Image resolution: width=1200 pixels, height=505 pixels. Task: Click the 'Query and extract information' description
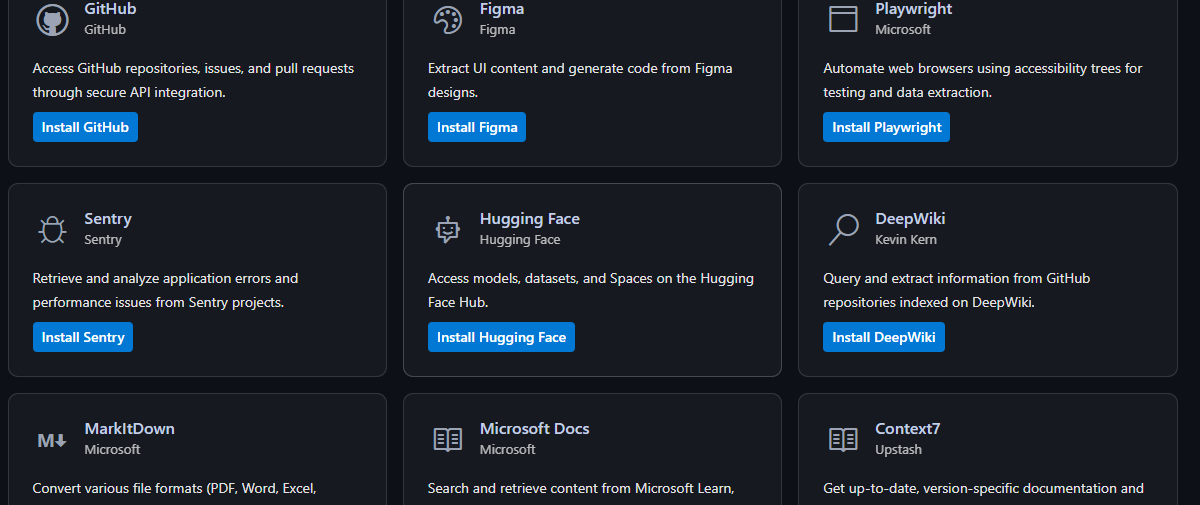(x=957, y=290)
